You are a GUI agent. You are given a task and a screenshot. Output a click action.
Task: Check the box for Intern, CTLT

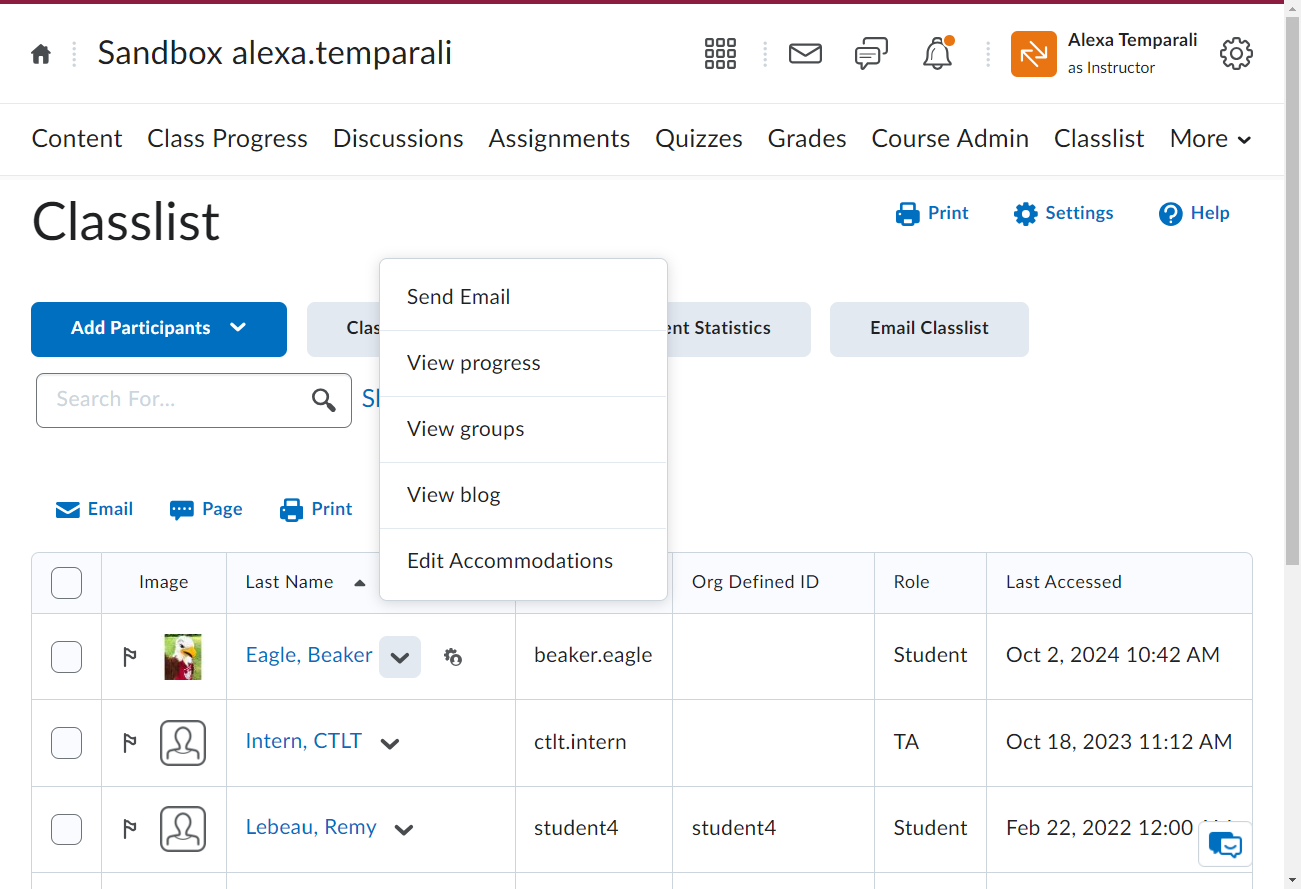66,743
